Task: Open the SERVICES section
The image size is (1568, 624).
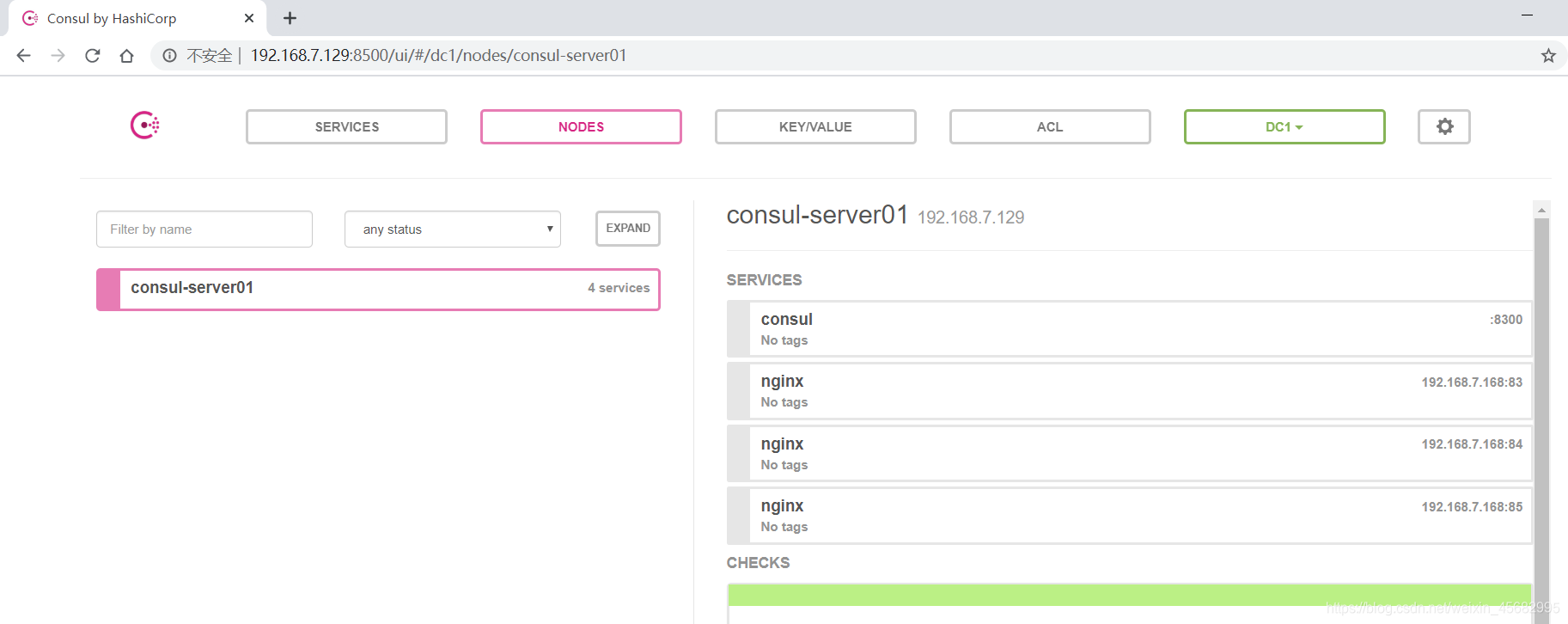Action: pyautogui.click(x=346, y=126)
